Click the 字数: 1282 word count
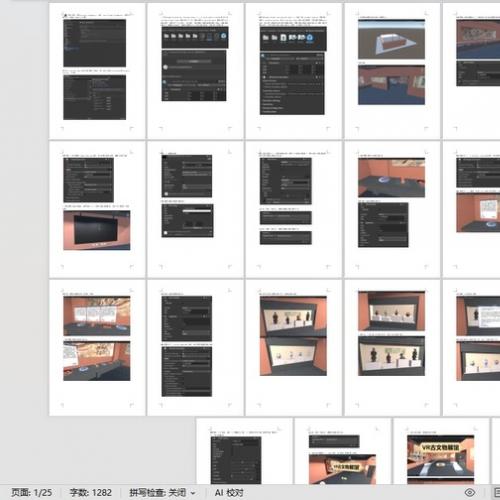500x500 pixels. pos(90,493)
